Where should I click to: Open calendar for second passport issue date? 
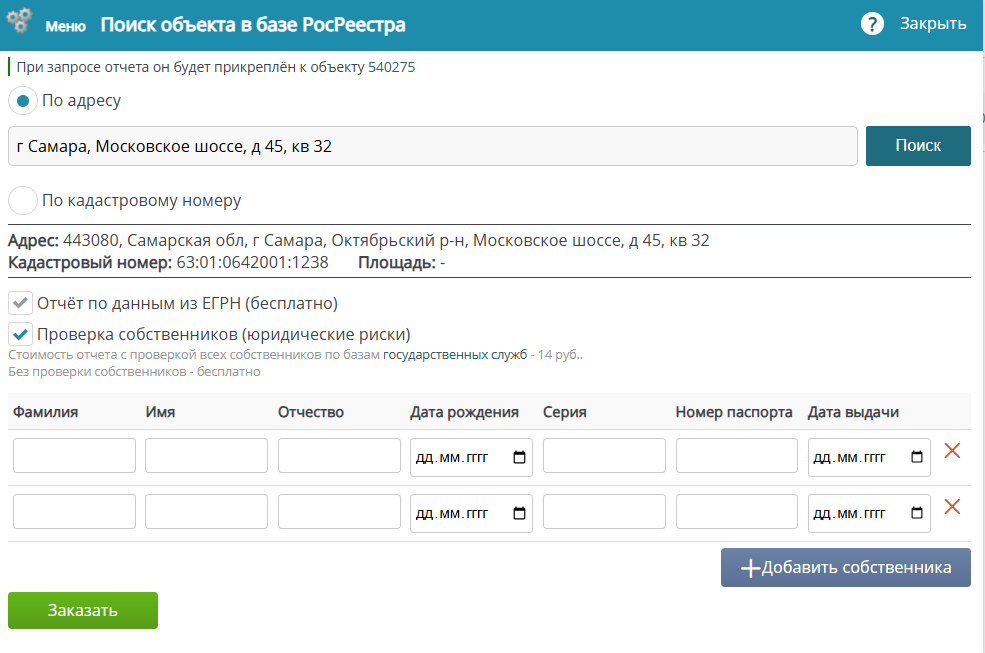coord(917,513)
